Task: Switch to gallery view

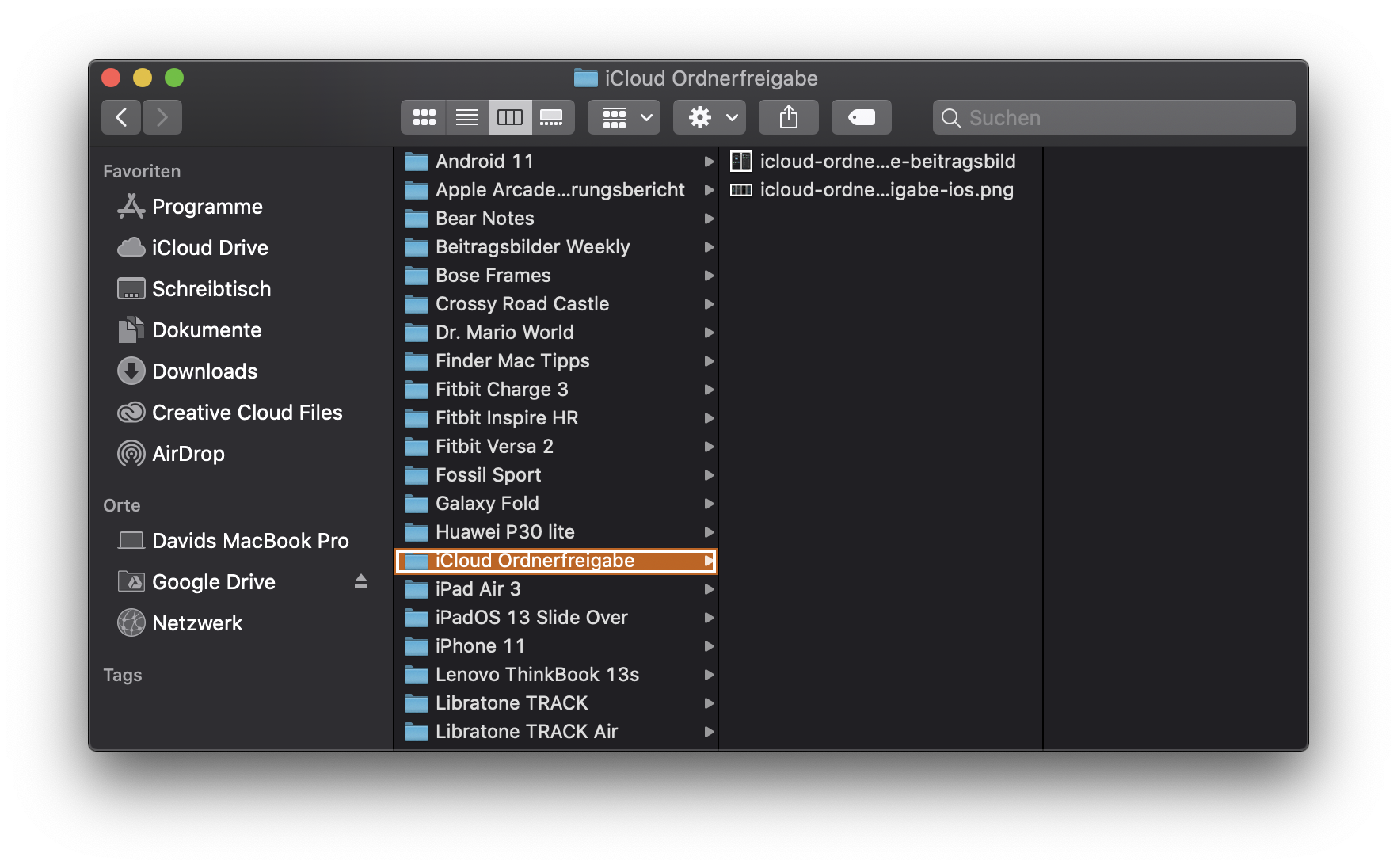Action: (552, 117)
